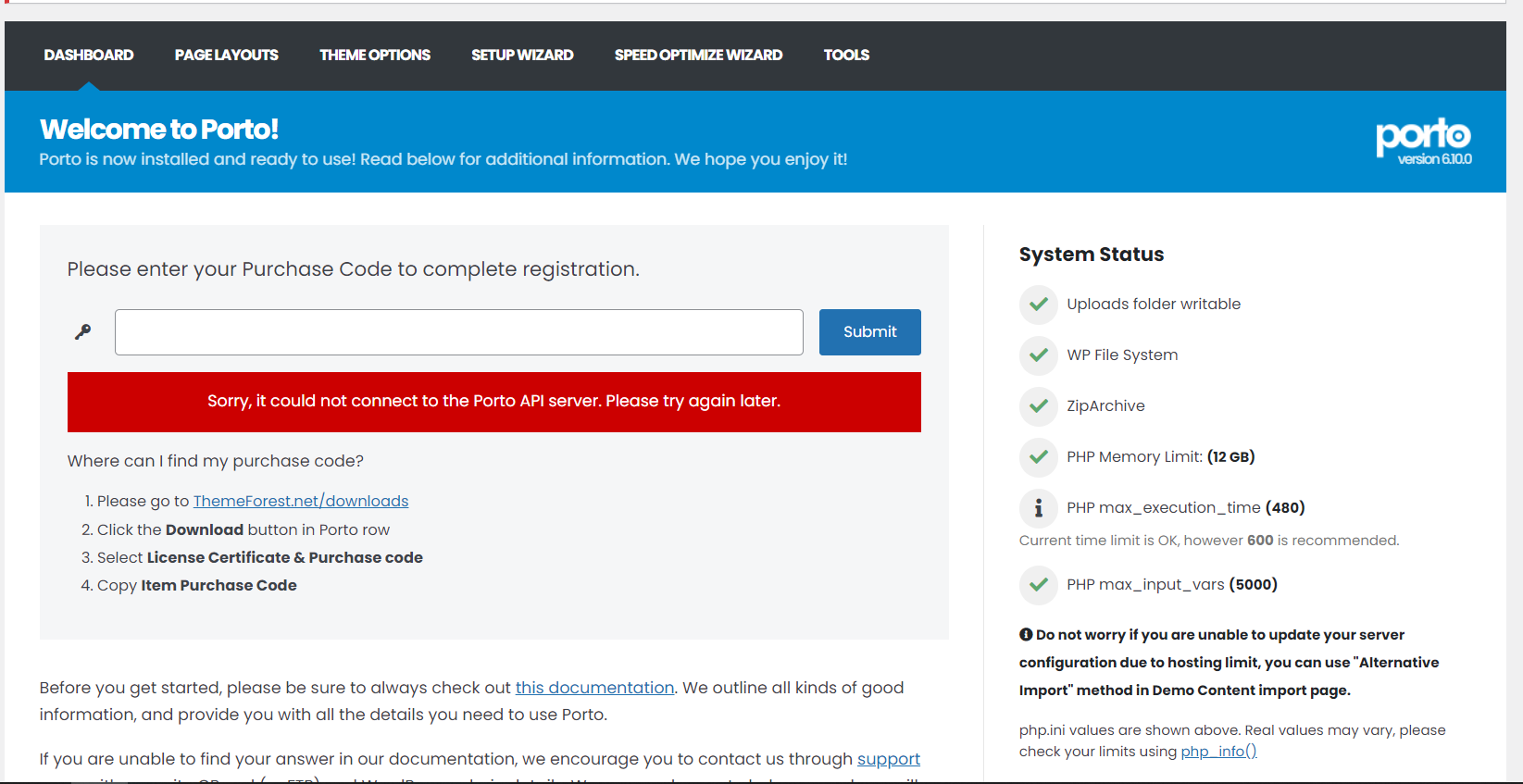
Task: Click checkmark icon beside ZipArchive
Action: pyautogui.click(x=1039, y=406)
